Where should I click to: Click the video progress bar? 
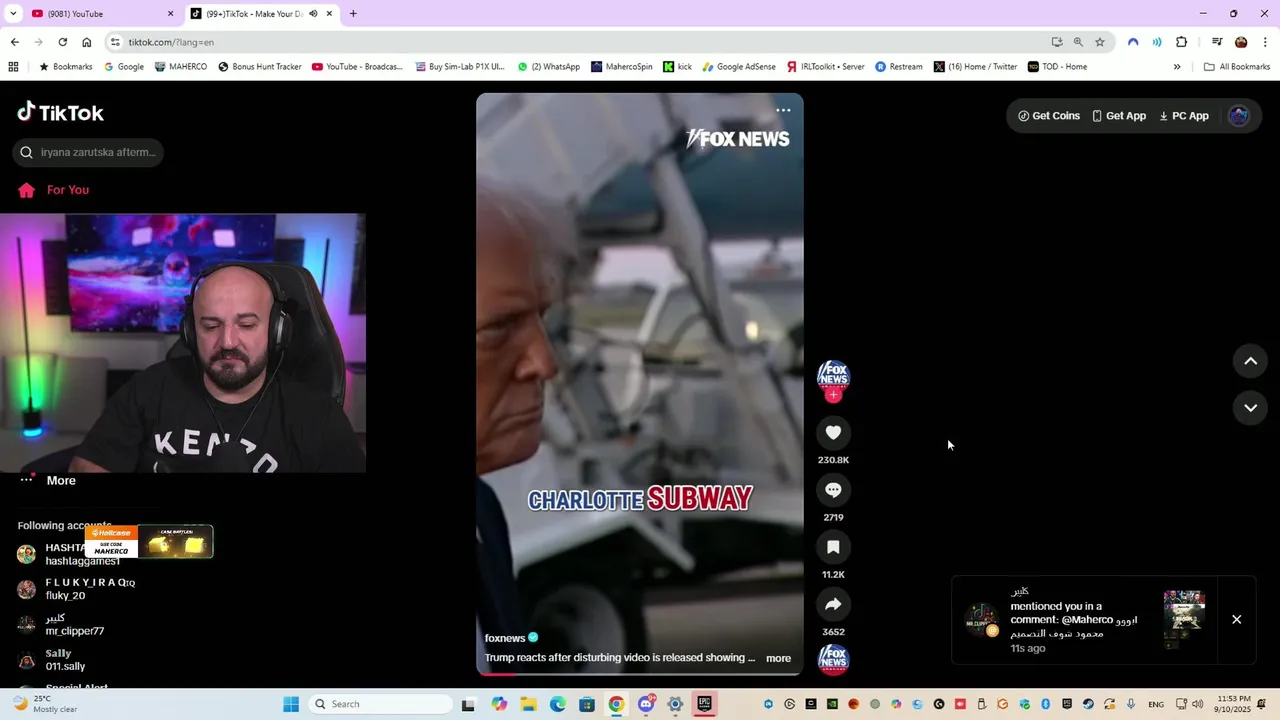point(639,673)
